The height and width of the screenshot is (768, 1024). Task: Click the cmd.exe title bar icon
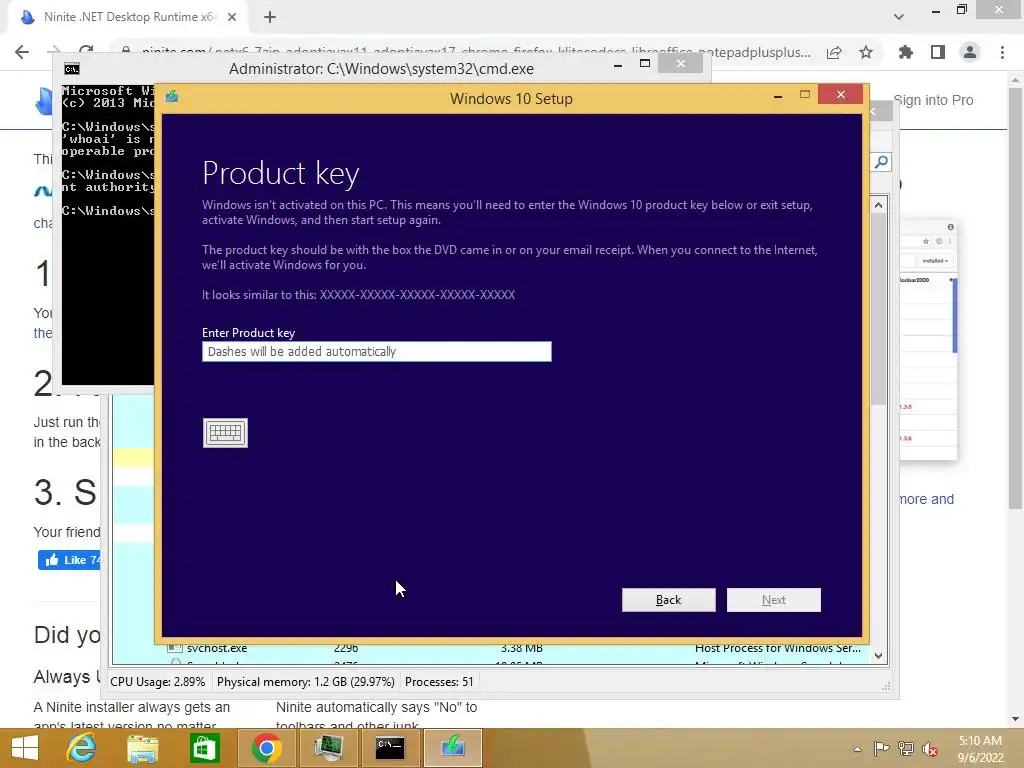(x=72, y=69)
